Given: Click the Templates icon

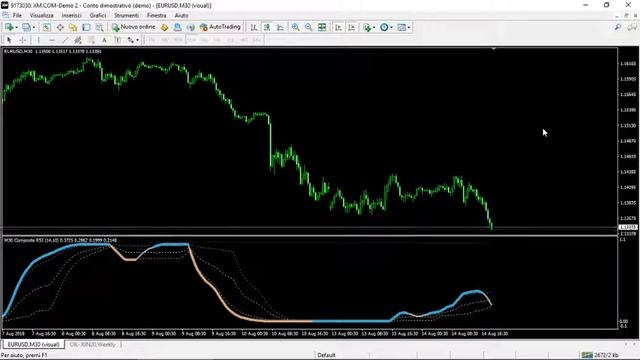Looking at the screenshot, I should (x=402, y=27).
